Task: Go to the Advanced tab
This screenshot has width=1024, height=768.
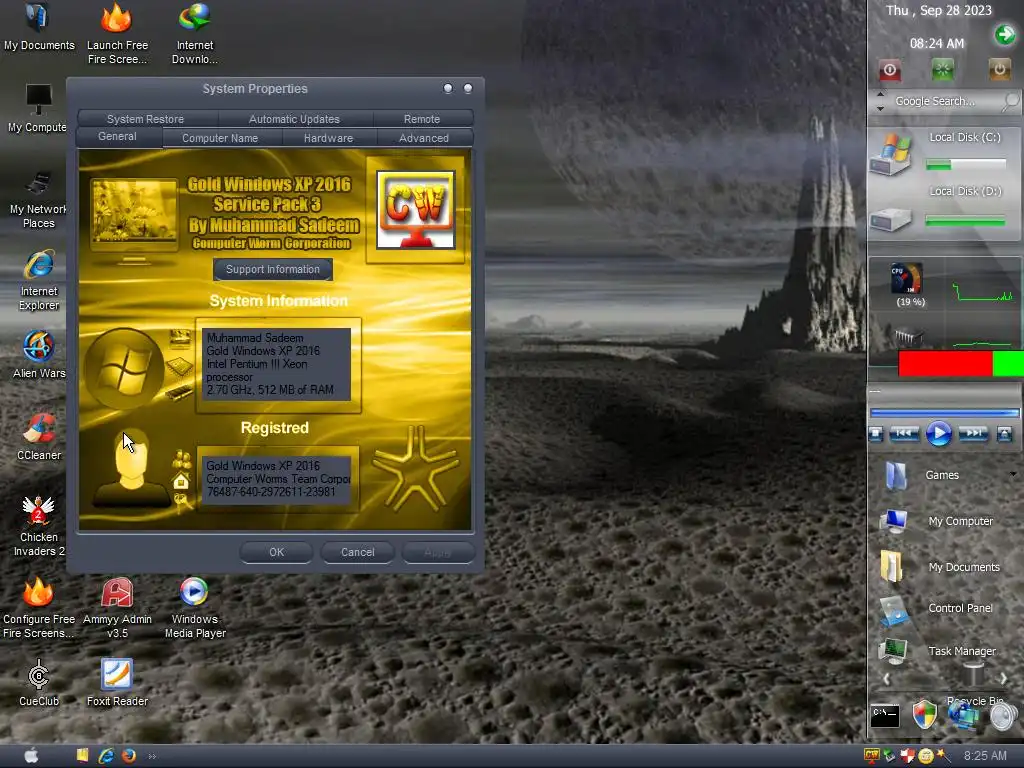Action: [424, 138]
